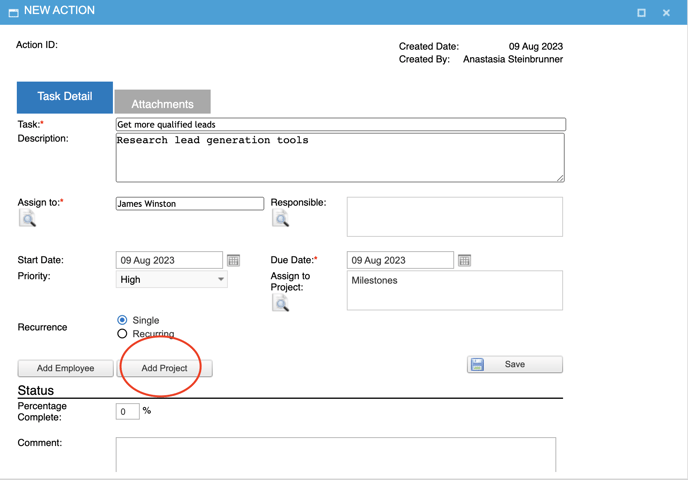688x480 pixels.
Task: Click the Add Employee button
Action: coord(65,368)
